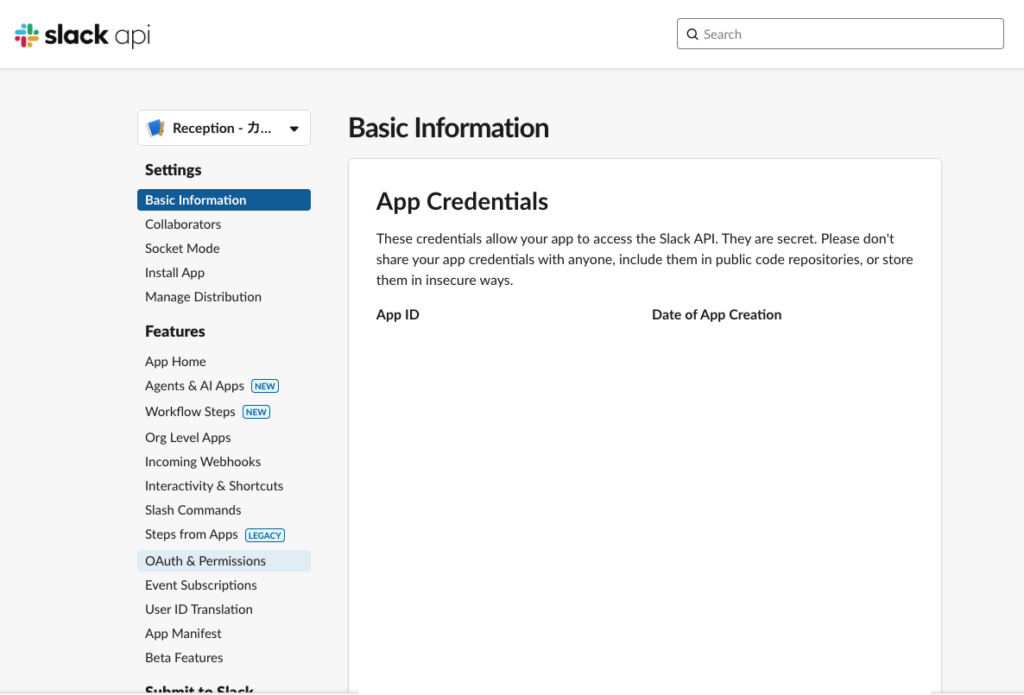Open App Home feature

pos(175,361)
